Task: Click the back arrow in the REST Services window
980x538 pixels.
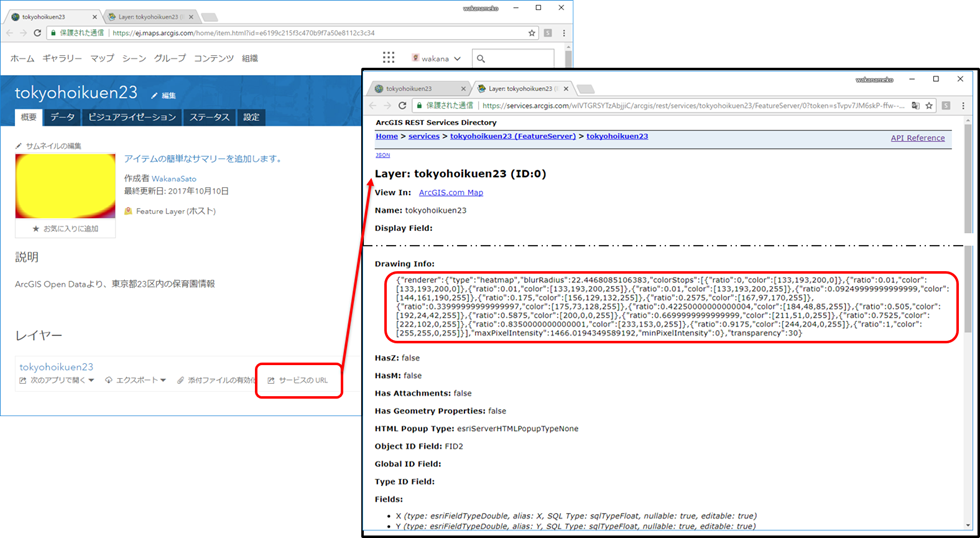Action: [x=374, y=106]
